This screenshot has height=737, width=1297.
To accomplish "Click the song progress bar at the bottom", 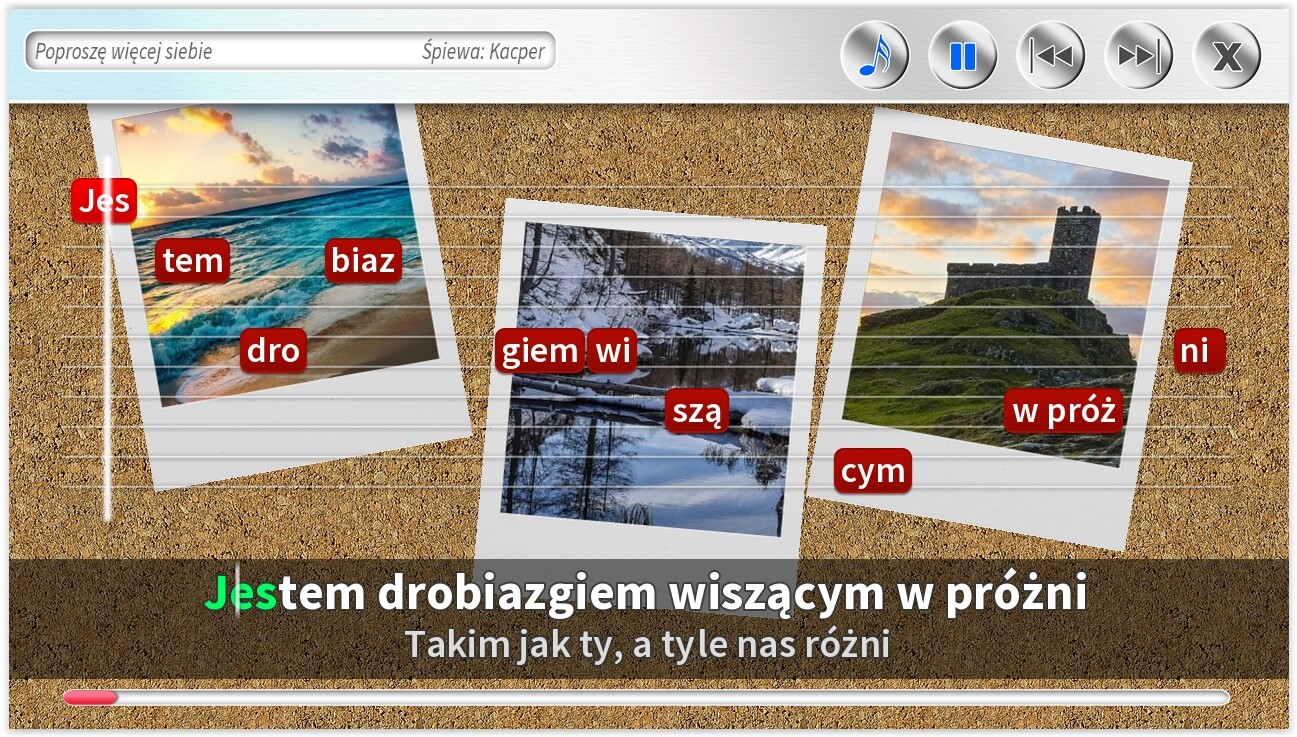I will 648,698.
